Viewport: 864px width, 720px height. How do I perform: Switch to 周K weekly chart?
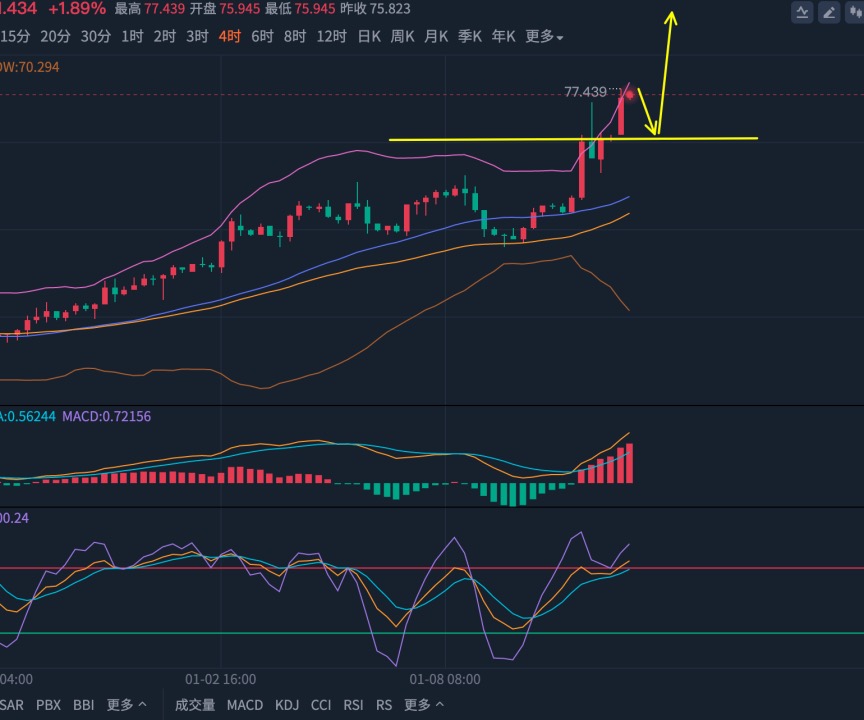point(402,36)
